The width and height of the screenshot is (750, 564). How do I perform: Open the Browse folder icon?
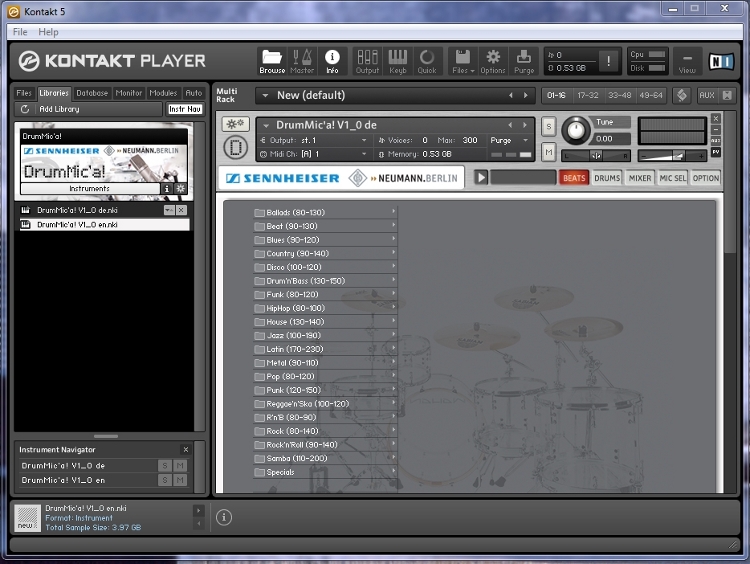click(x=272, y=61)
